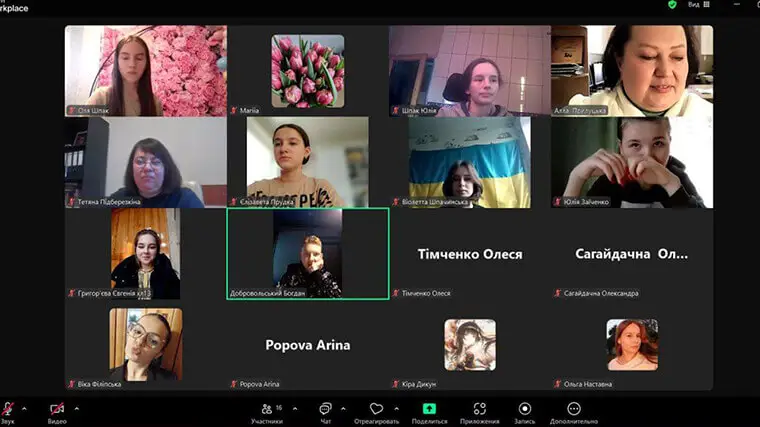Click the green encryption shield icon
The image size is (760, 427).
coord(672,5)
